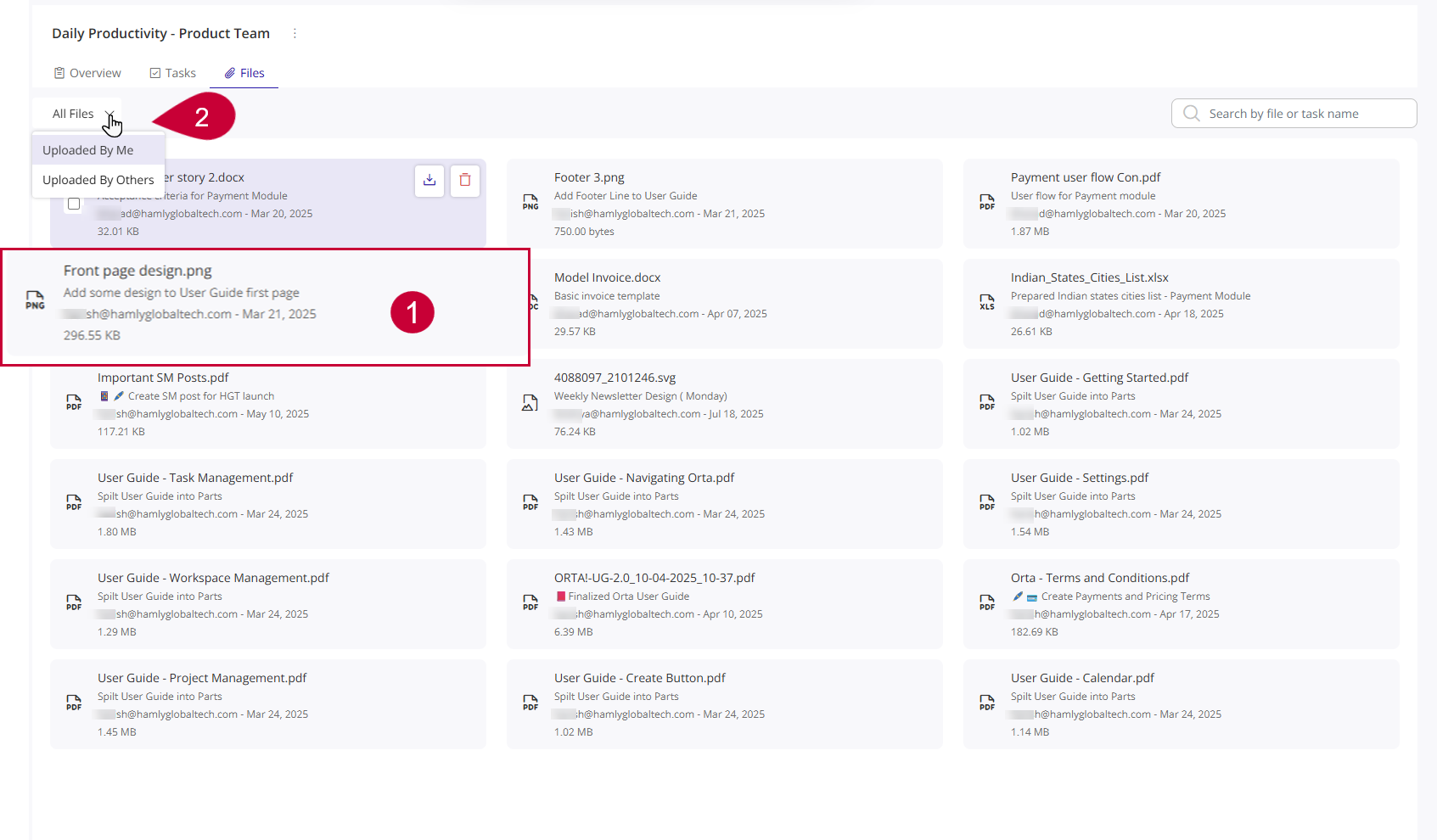The image size is (1437, 840).
Task: Click the PDF icon for Important SM Posts.pdf
Action: click(x=74, y=402)
